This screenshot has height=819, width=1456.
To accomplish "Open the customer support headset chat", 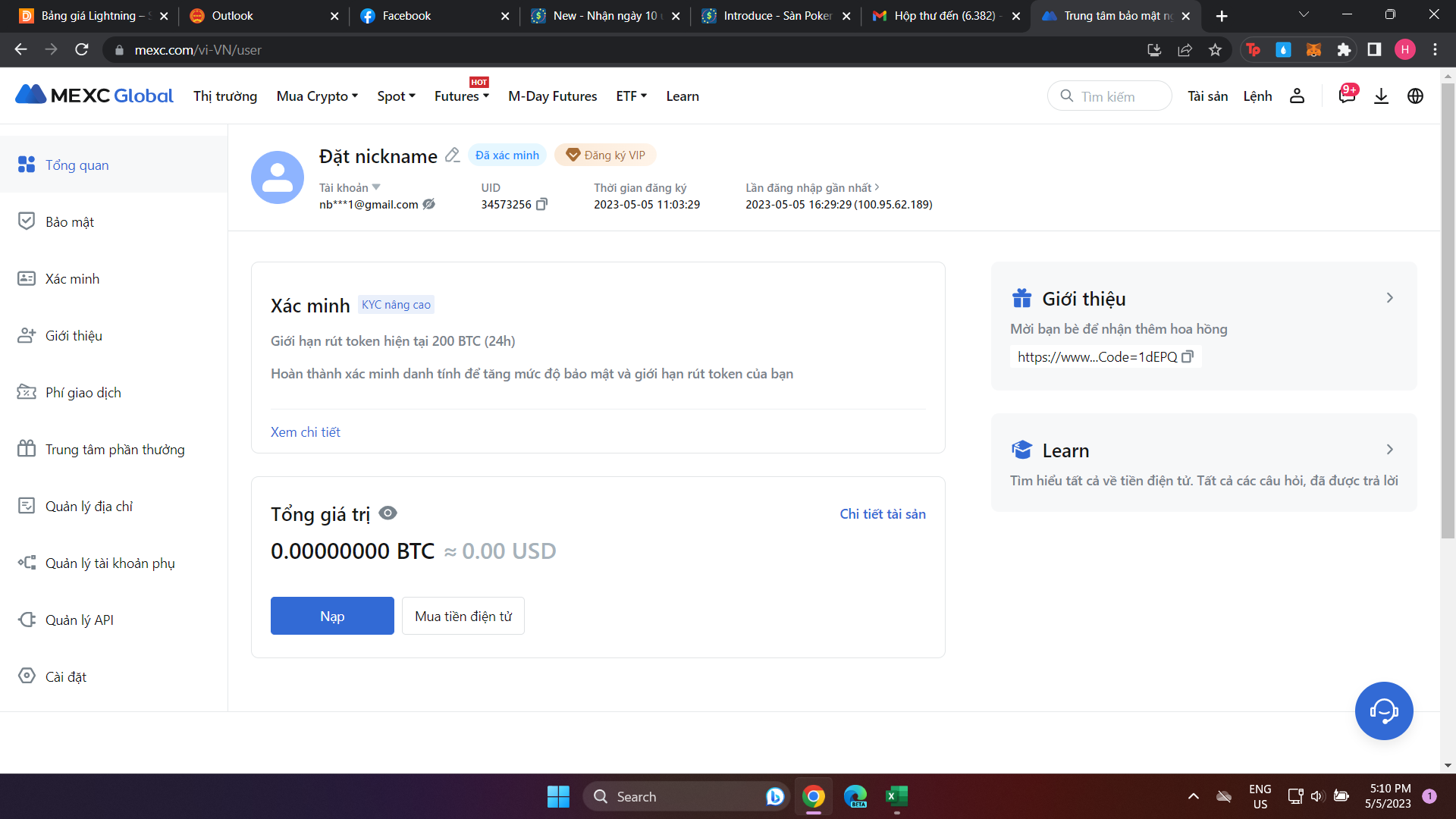I will click(x=1383, y=711).
